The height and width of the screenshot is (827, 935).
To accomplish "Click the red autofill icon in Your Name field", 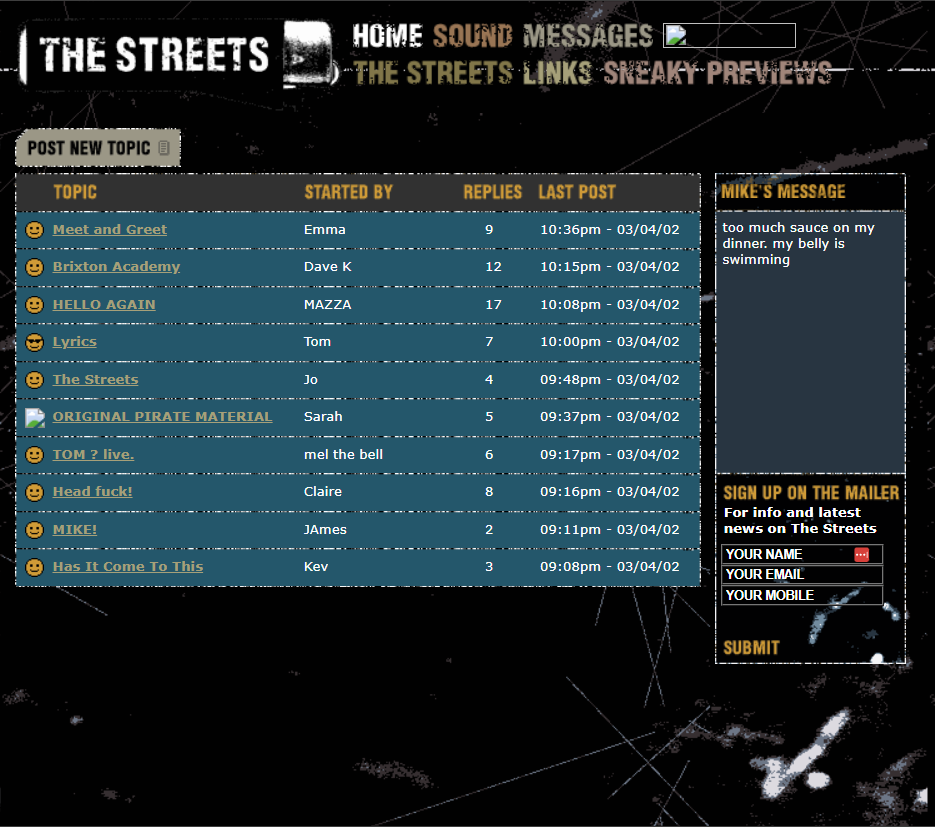I will tap(861, 555).
